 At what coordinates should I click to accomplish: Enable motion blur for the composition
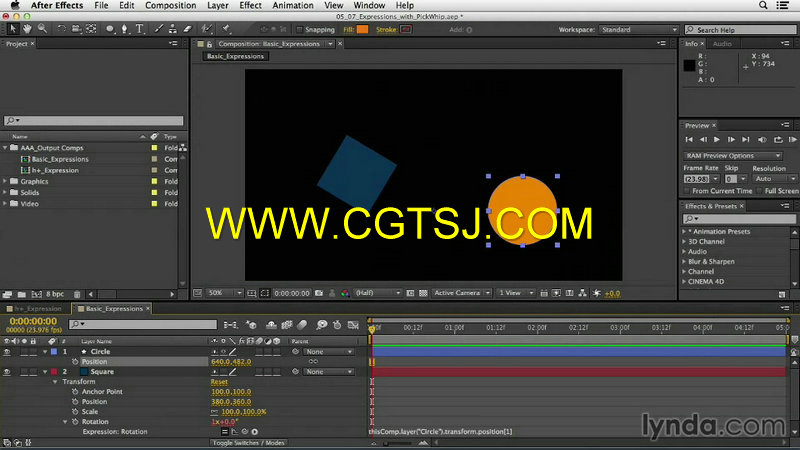tap(303, 324)
